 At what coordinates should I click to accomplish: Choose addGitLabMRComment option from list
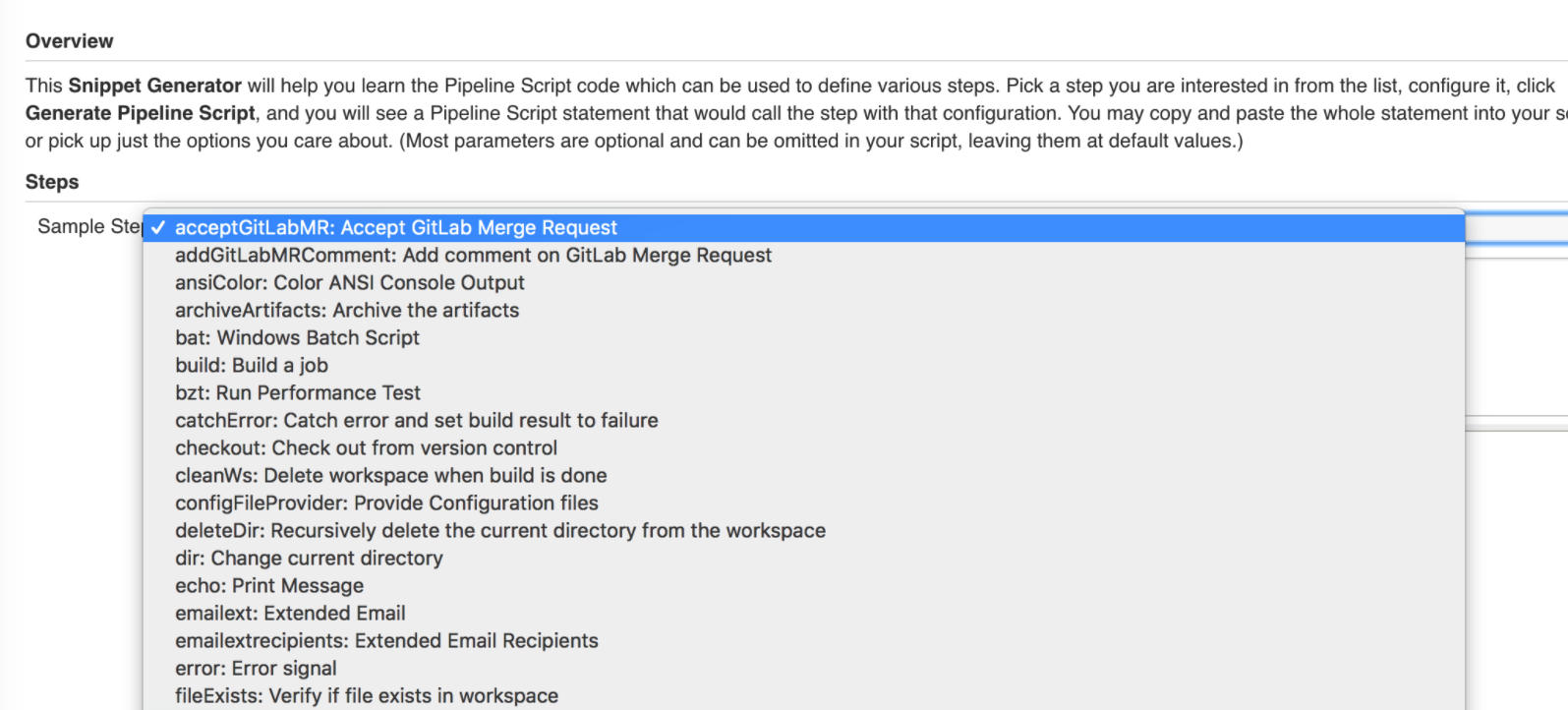pyautogui.click(x=473, y=256)
